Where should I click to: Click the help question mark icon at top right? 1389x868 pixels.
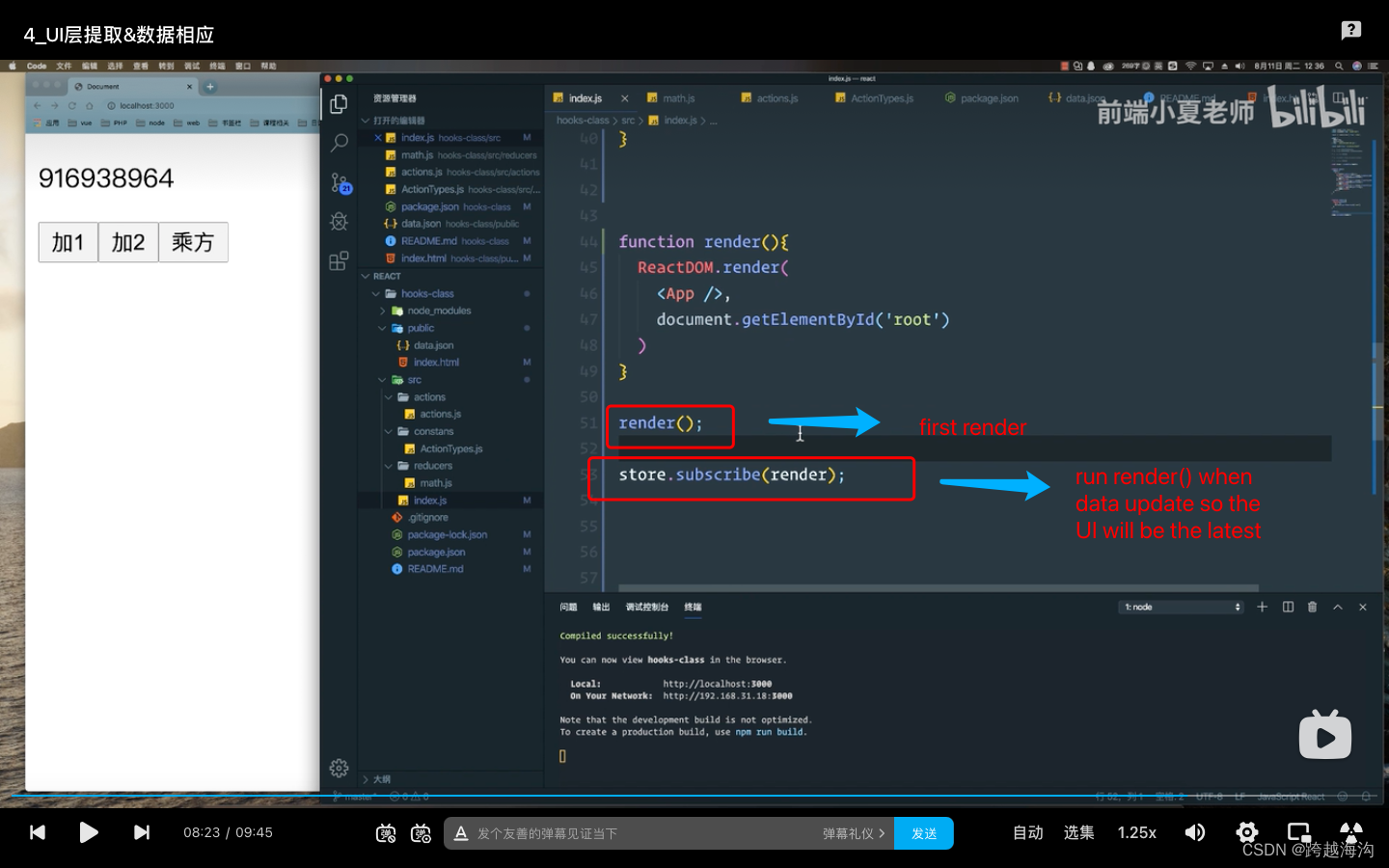coord(1350,30)
